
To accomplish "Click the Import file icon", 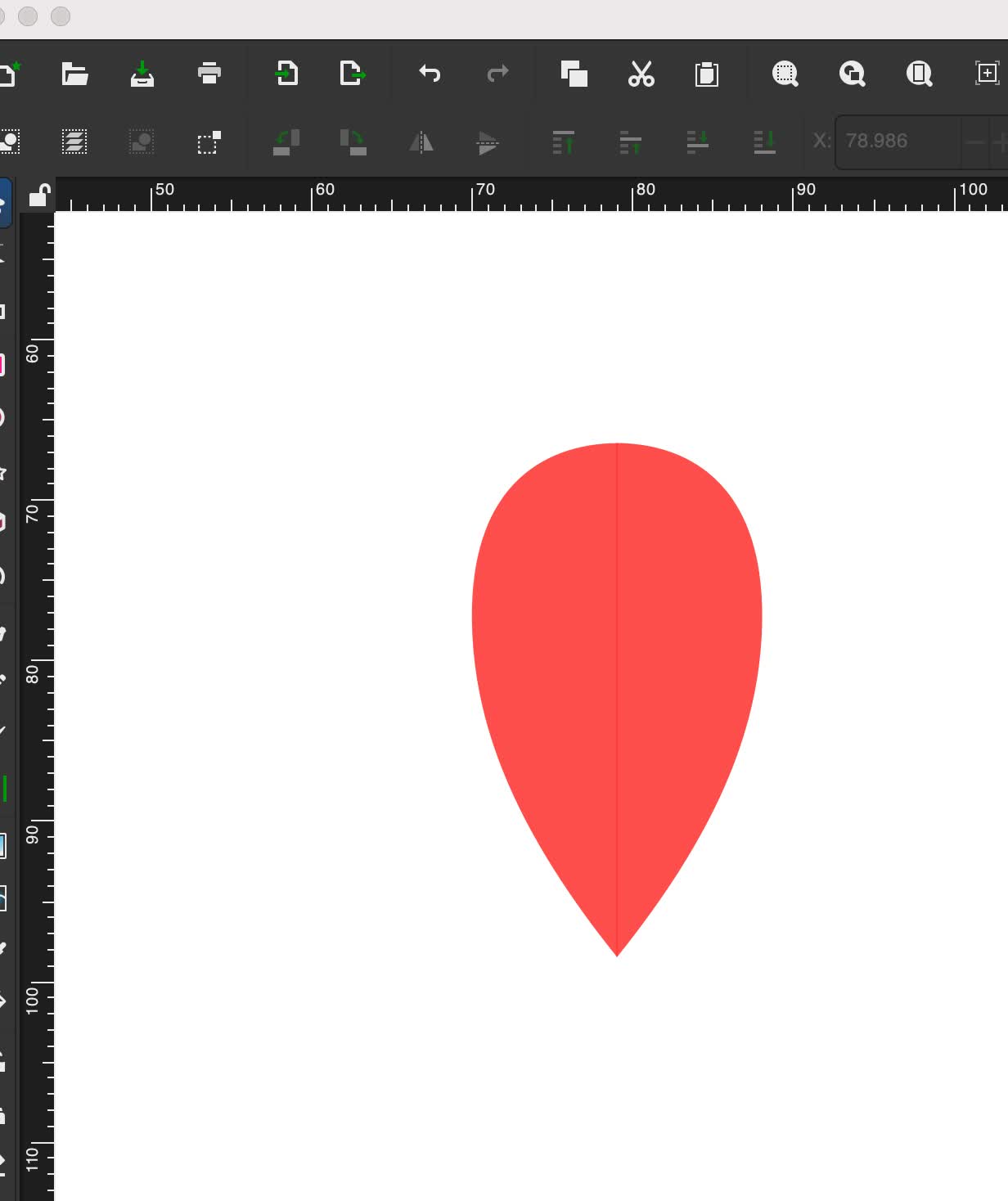I will pyautogui.click(x=286, y=74).
